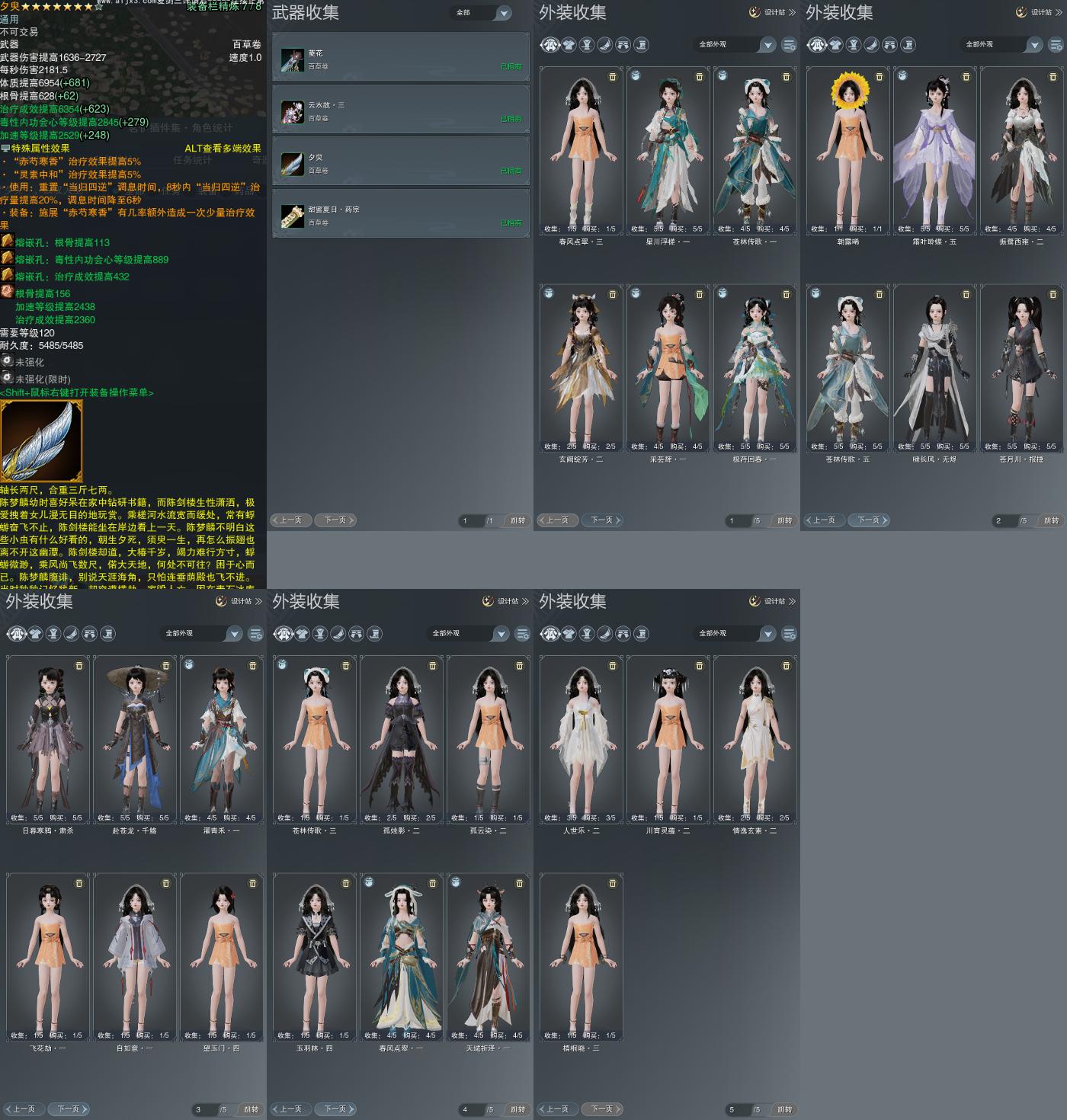Select full-outfit category tab in page-4 outfit panel
The width and height of the screenshot is (1067, 1120).
coord(283,634)
